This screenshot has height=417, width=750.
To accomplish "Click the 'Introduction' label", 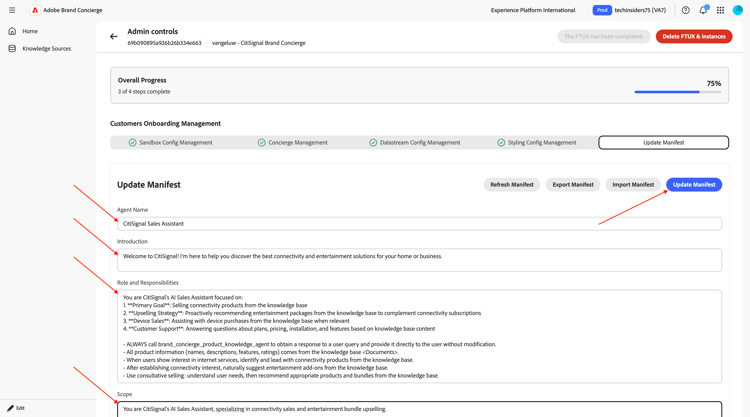I will (x=132, y=241).
